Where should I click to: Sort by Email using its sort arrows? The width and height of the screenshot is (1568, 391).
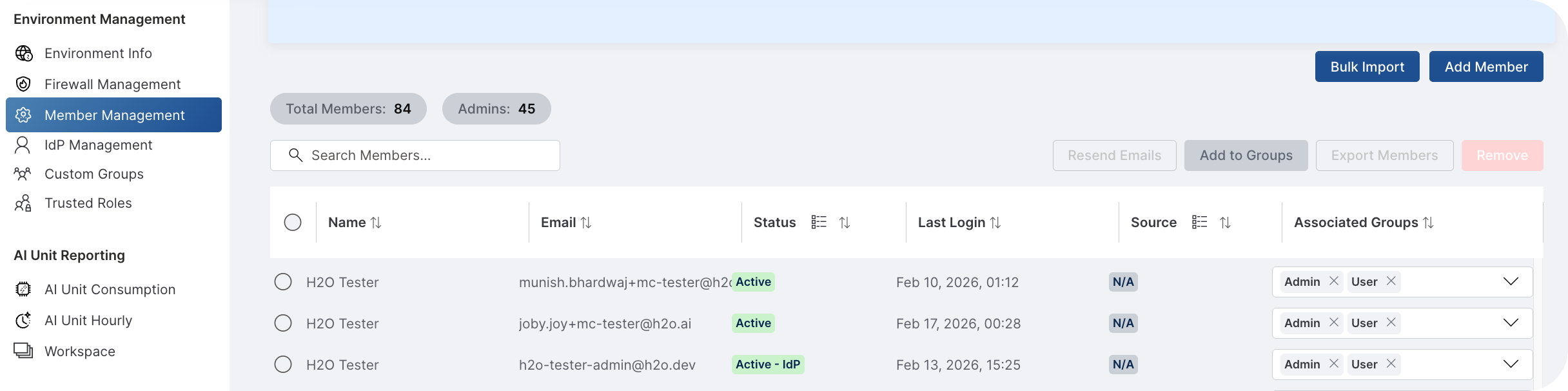tap(585, 223)
